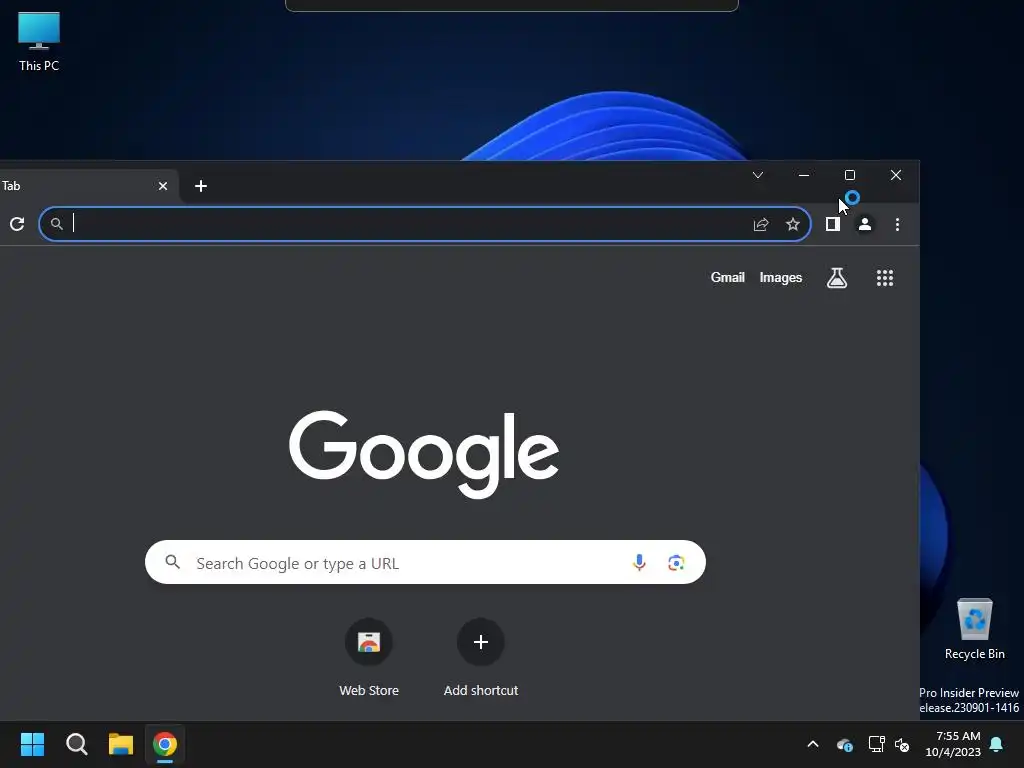The height and width of the screenshot is (768, 1024).
Task: Open network status tray icon
Action: tap(876, 744)
